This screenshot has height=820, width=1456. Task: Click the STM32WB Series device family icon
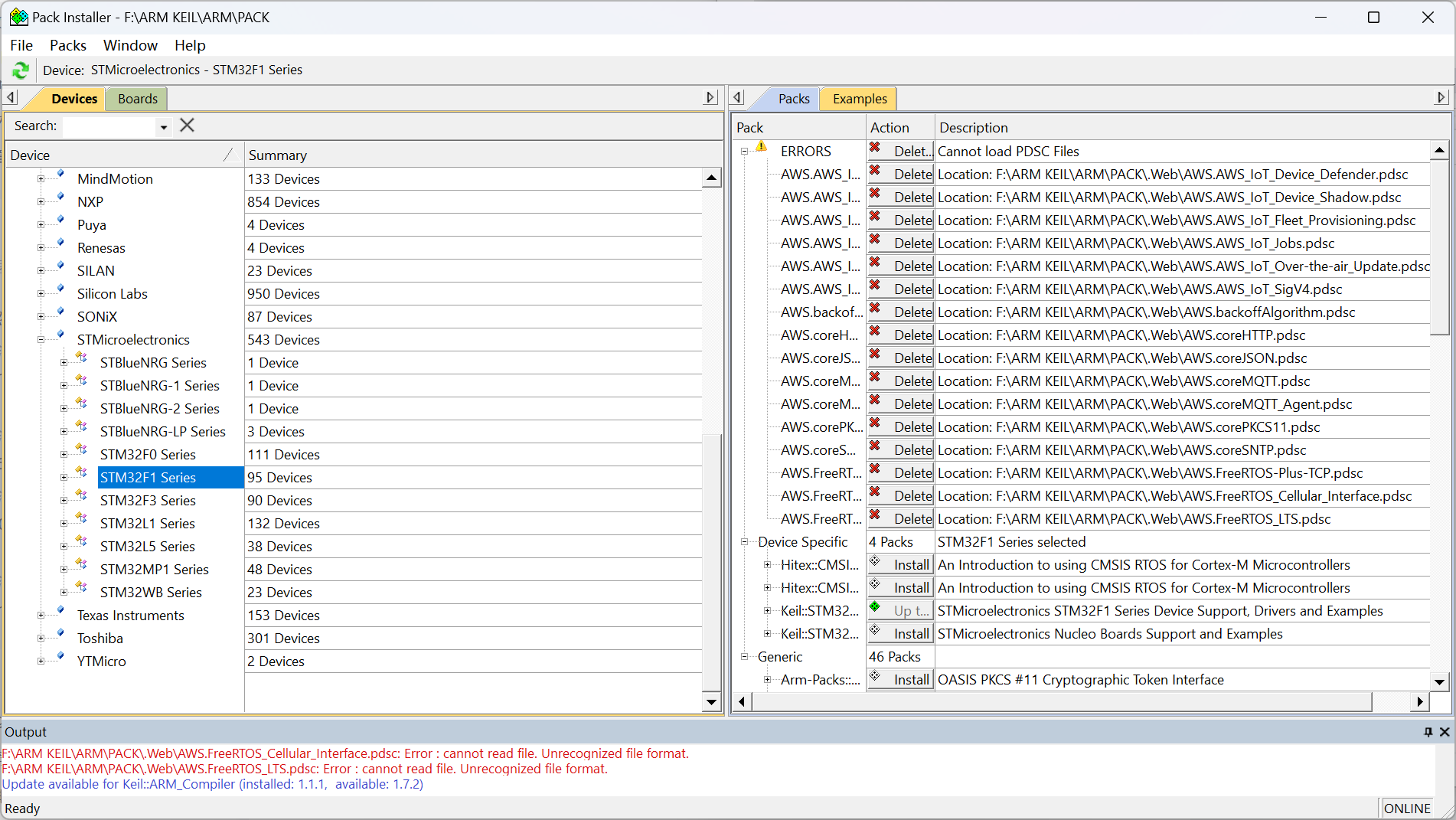tap(81, 587)
